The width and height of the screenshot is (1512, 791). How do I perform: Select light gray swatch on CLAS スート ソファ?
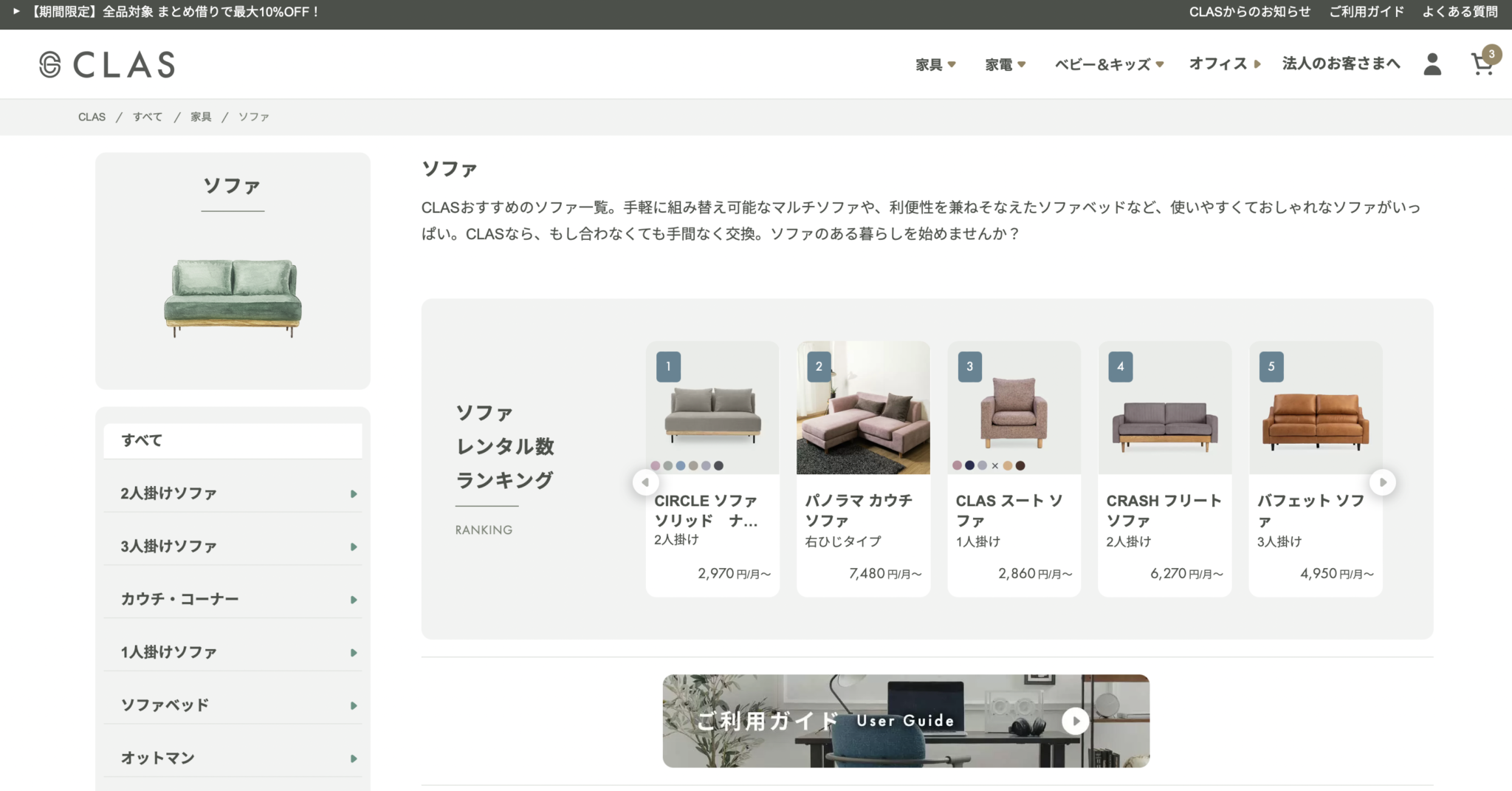(983, 465)
